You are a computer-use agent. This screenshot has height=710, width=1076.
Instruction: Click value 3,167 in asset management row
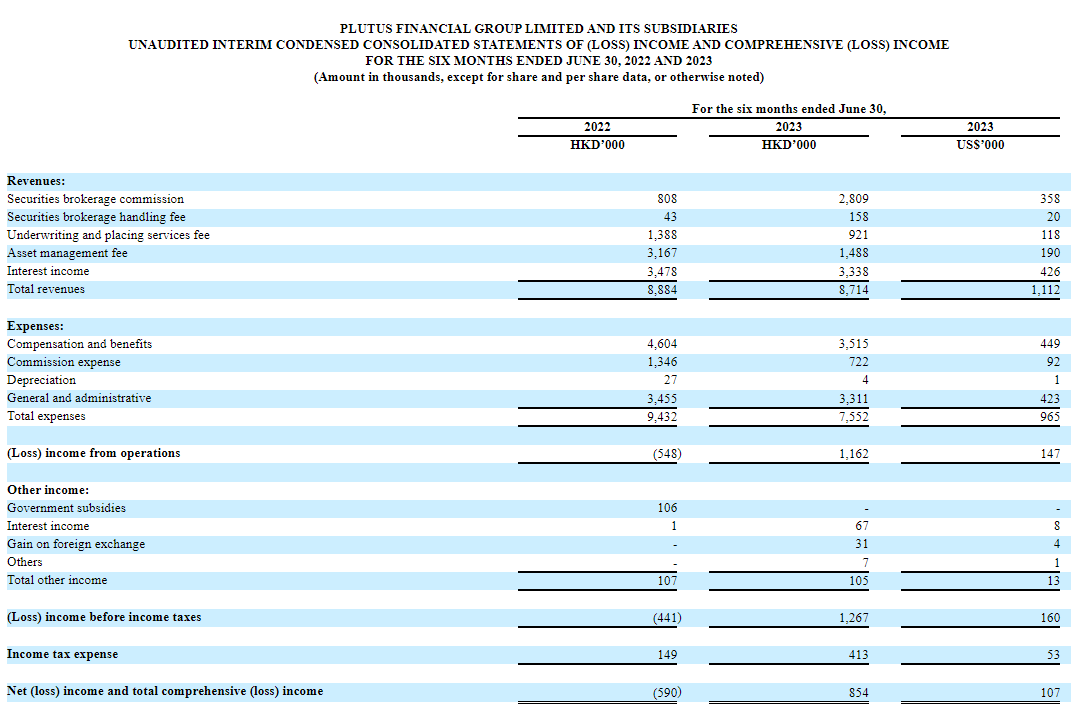[662, 253]
